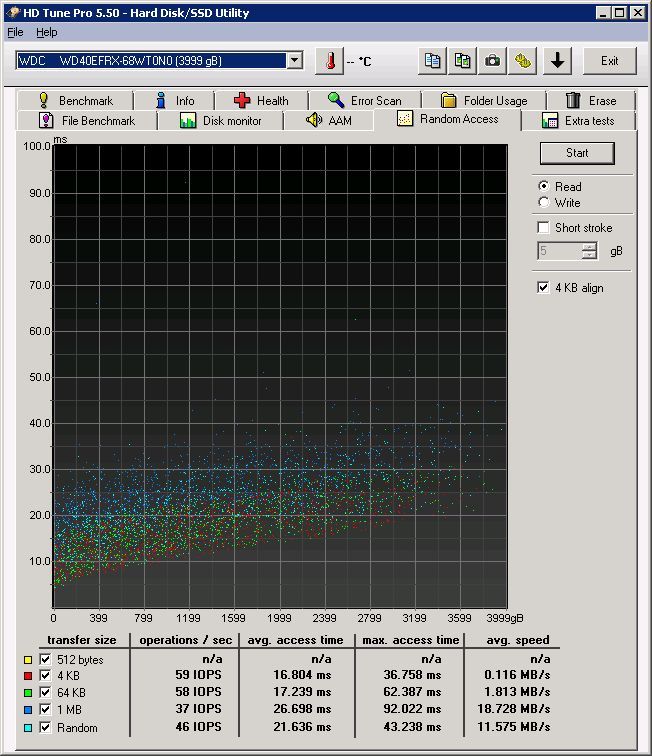Uncheck the 1 MB transfer size
The height and width of the screenshot is (756, 652).
click(x=45, y=710)
